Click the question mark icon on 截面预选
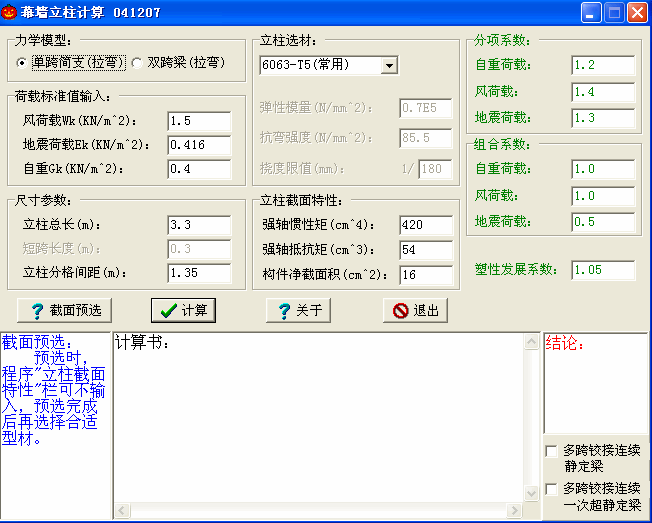 point(37,311)
